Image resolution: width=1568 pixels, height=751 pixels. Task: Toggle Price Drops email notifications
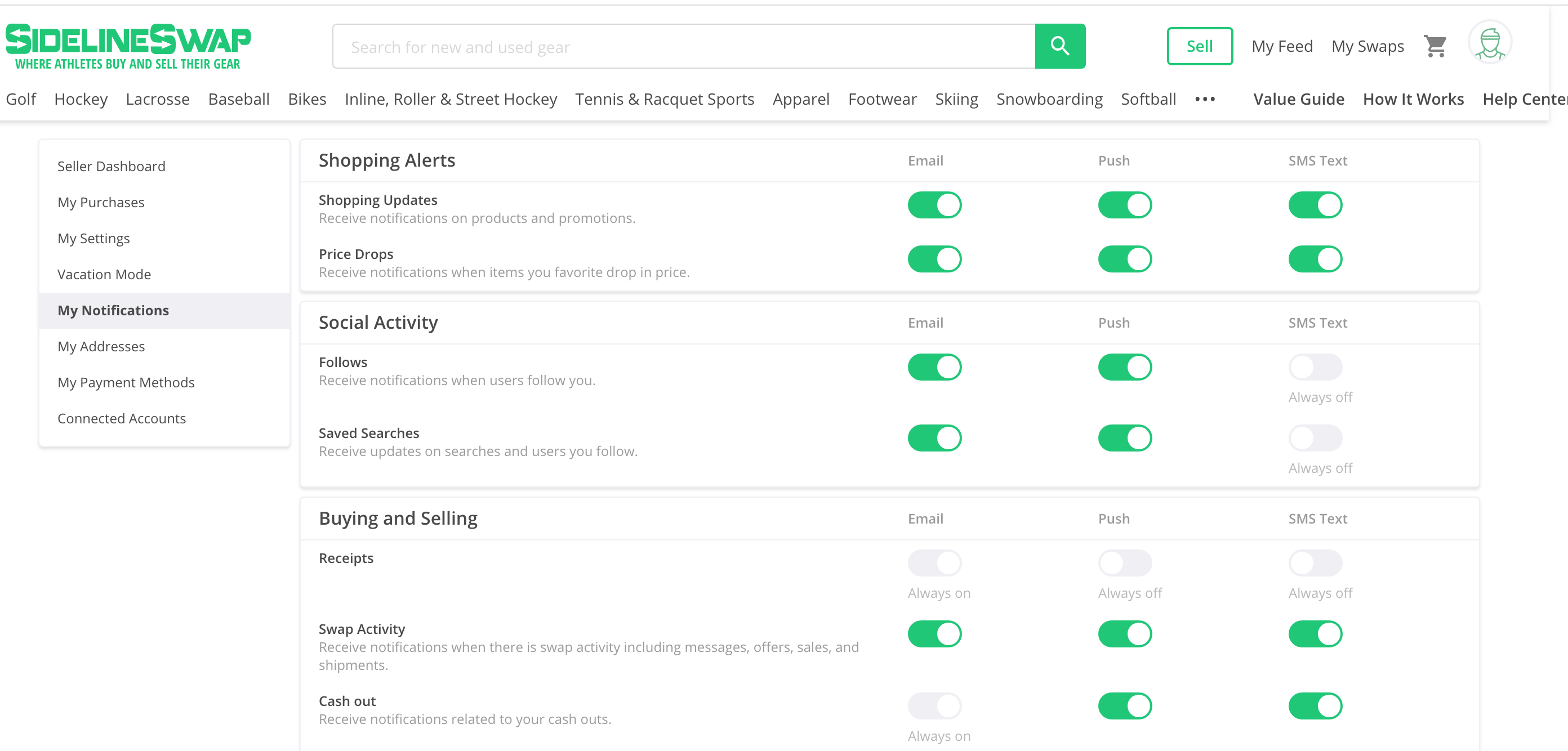click(x=934, y=260)
